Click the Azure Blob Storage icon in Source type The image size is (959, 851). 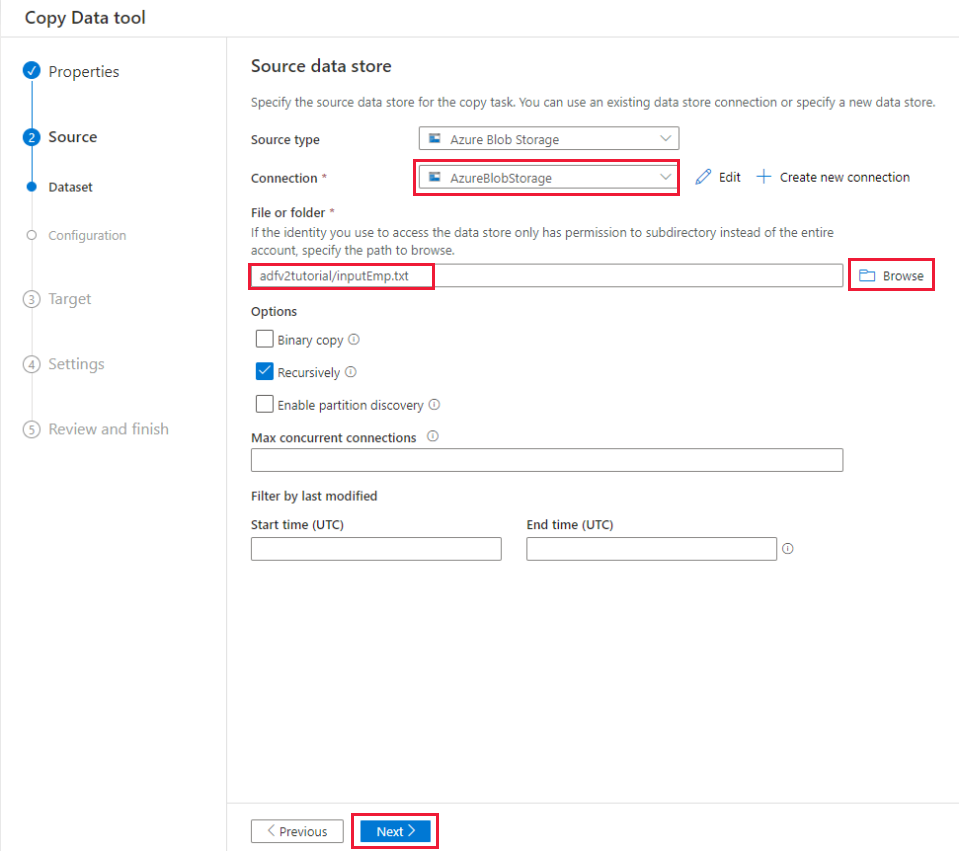pyautogui.click(x=436, y=138)
